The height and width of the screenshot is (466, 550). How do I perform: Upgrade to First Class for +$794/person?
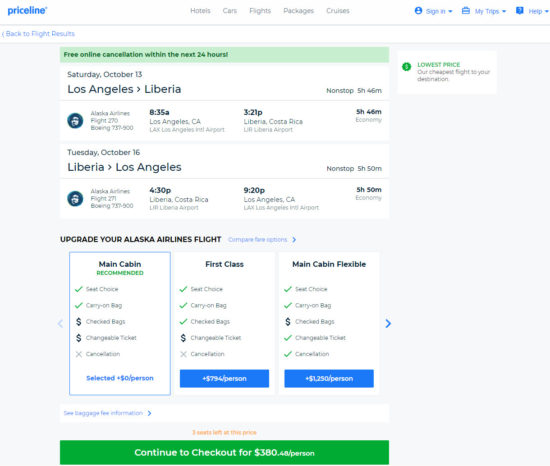(x=224, y=378)
